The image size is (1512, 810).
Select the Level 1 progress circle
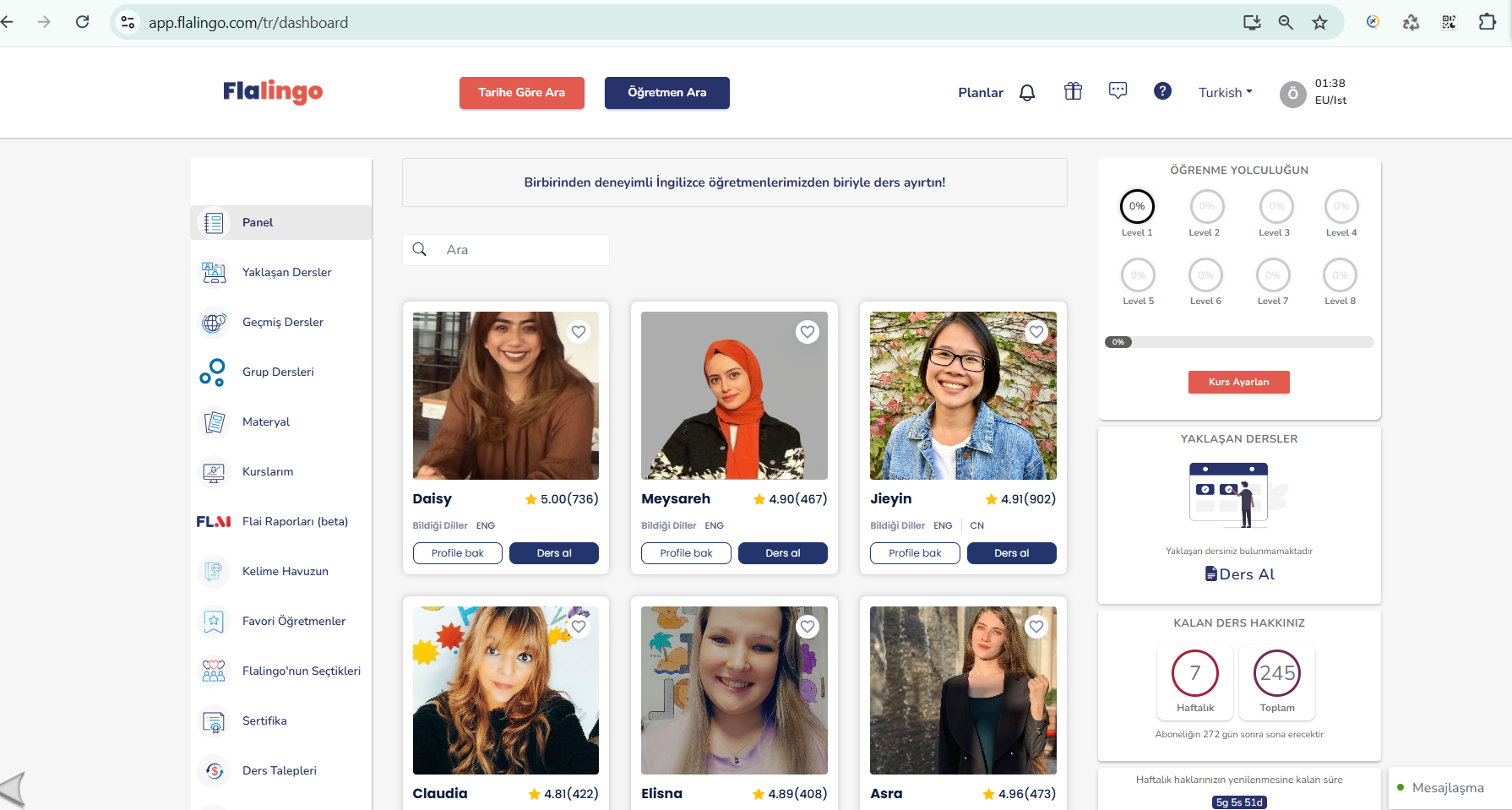tap(1137, 206)
